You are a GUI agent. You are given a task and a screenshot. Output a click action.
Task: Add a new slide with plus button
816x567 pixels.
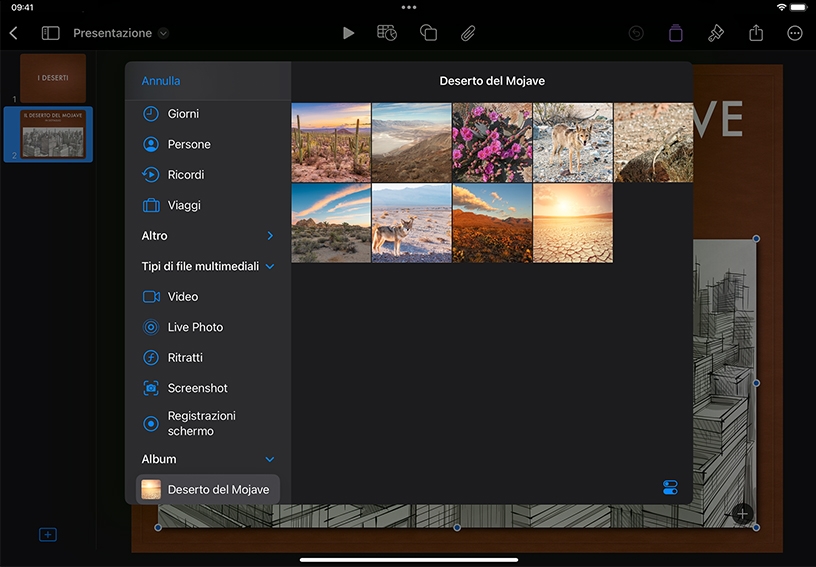48,534
